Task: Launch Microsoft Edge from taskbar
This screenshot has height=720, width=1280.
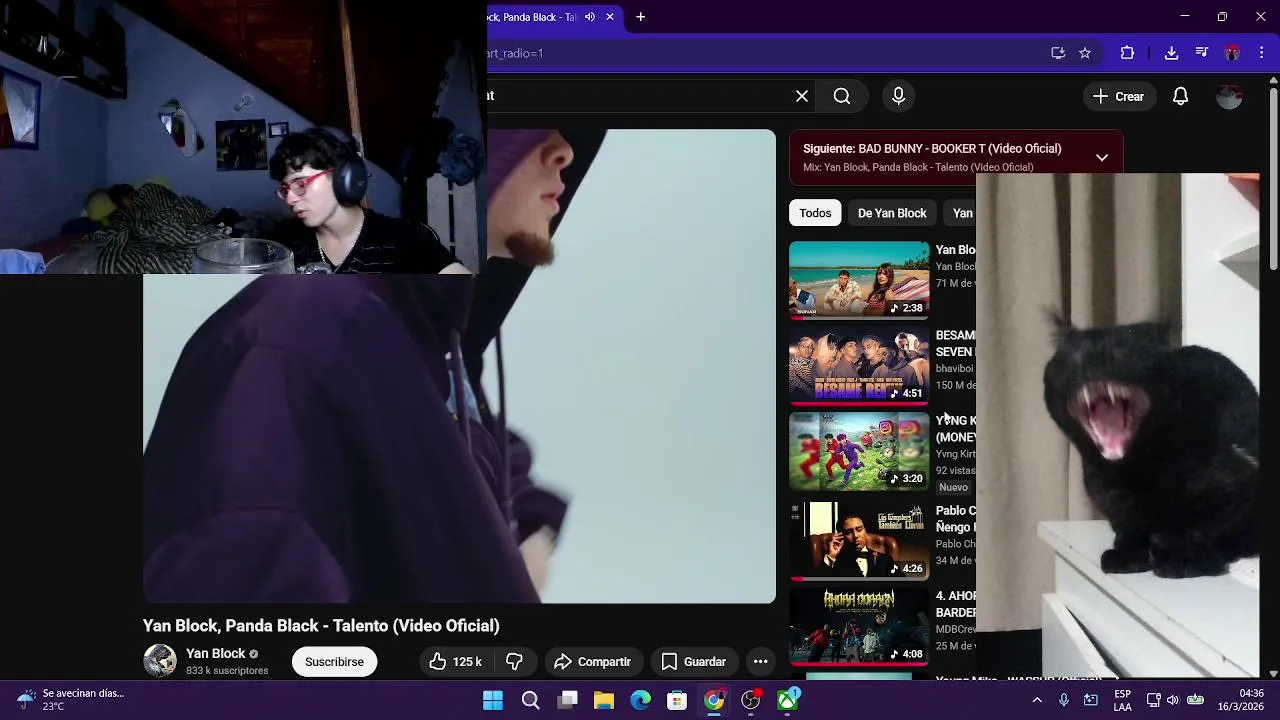Action: coord(640,700)
